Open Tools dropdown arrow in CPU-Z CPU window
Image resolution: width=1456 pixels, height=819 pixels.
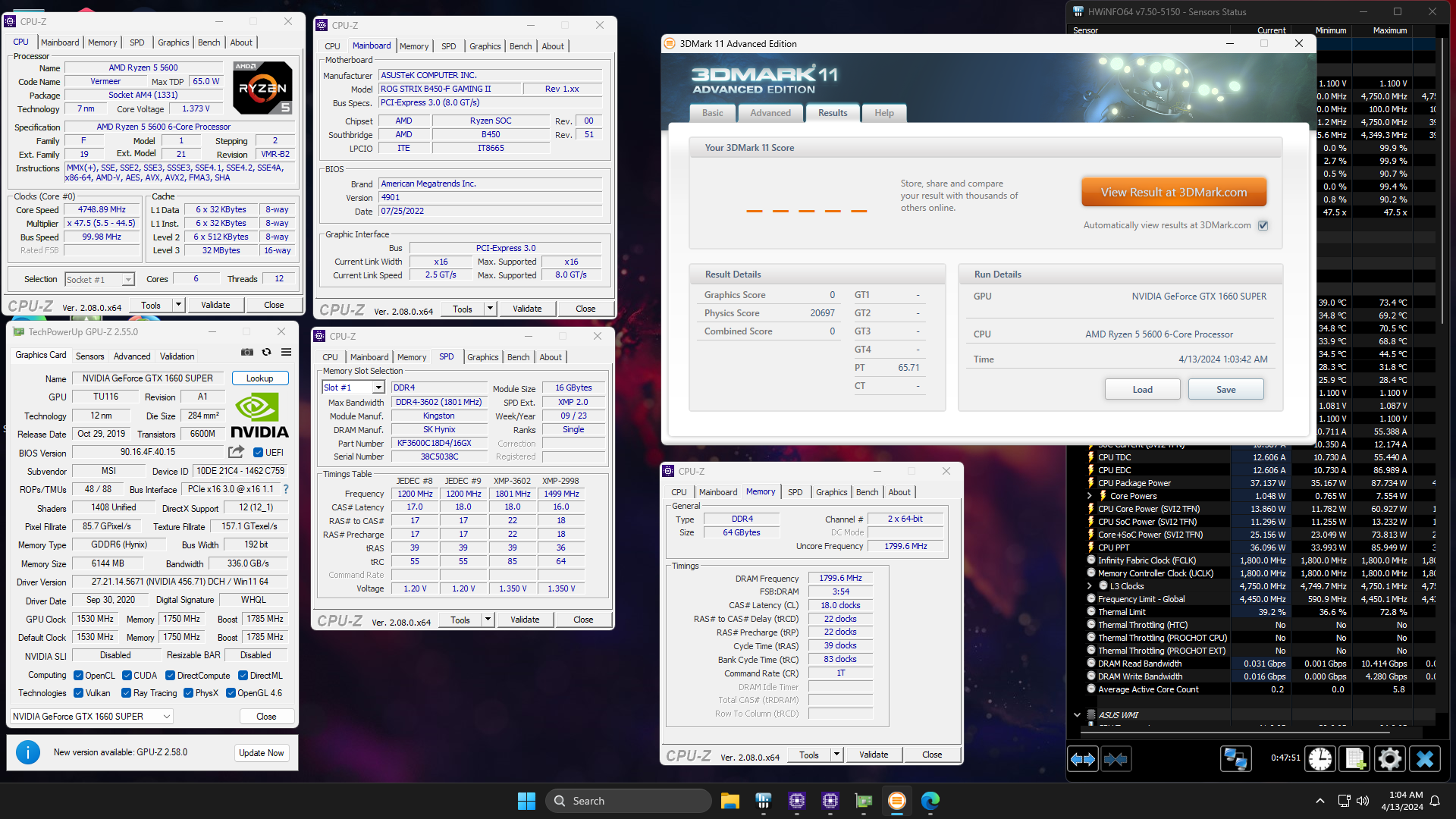click(x=178, y=305)
